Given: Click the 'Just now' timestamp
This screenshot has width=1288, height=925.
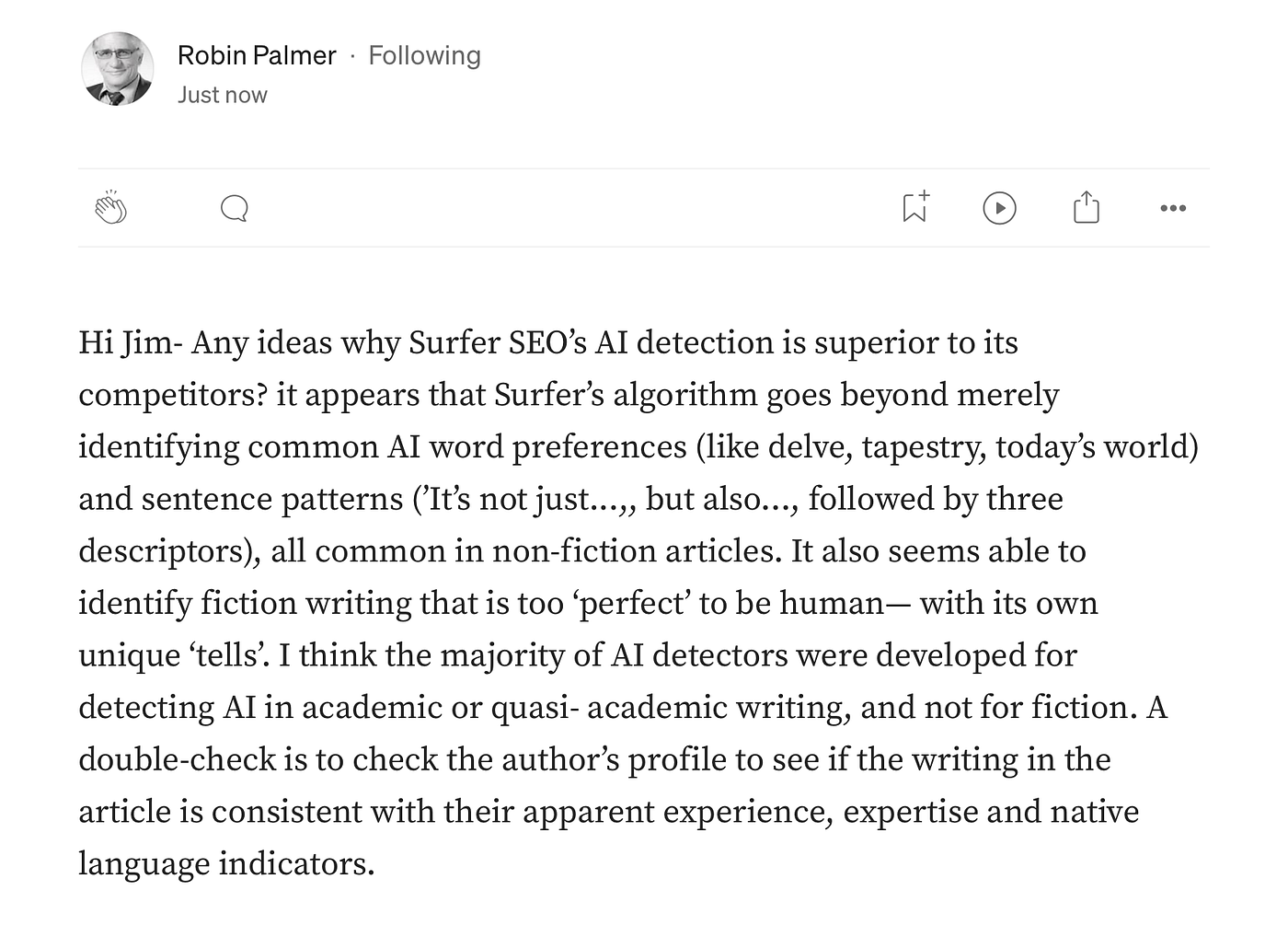Looking at the screenshot, I should pyautogui.click(x=223, y=95).
